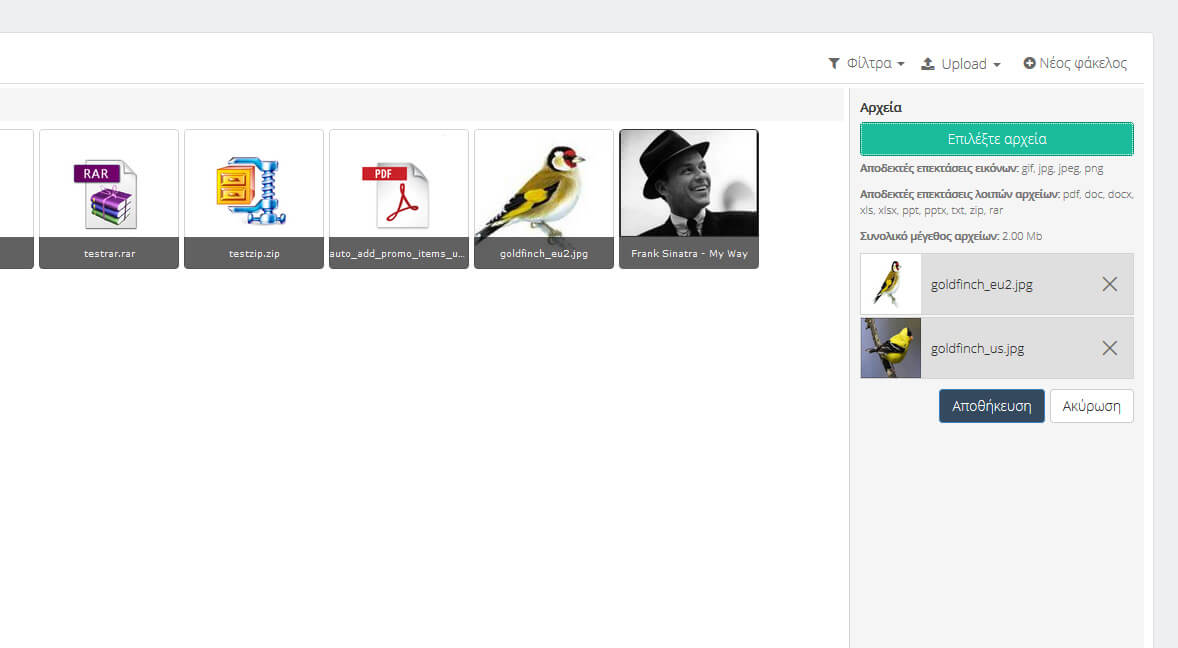This screenshot has height=648, width=1178.
Task: Click the plus circle new-folder icon
Action: point(1029,63)
